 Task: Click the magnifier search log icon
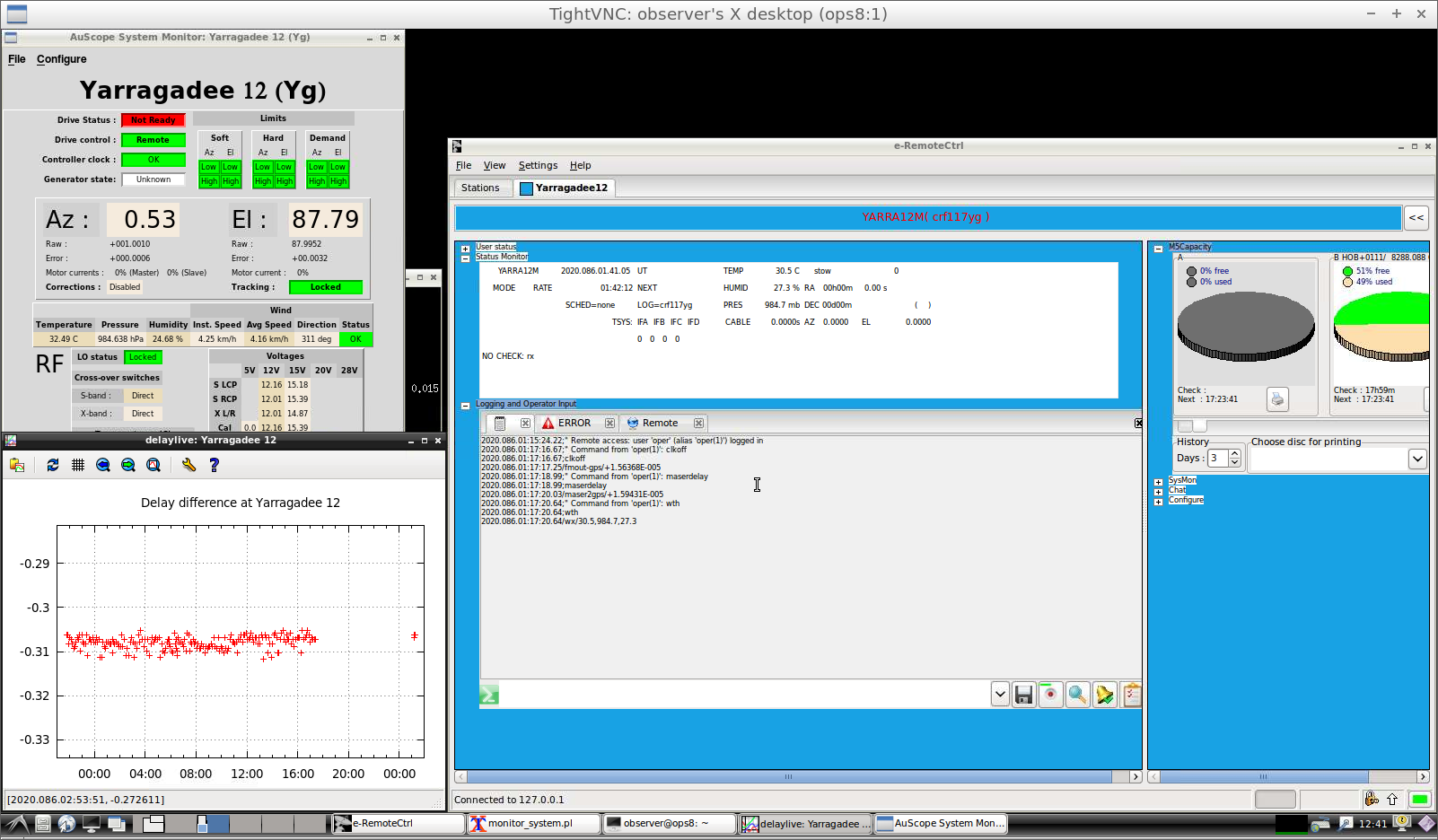tap(1077, 695)
